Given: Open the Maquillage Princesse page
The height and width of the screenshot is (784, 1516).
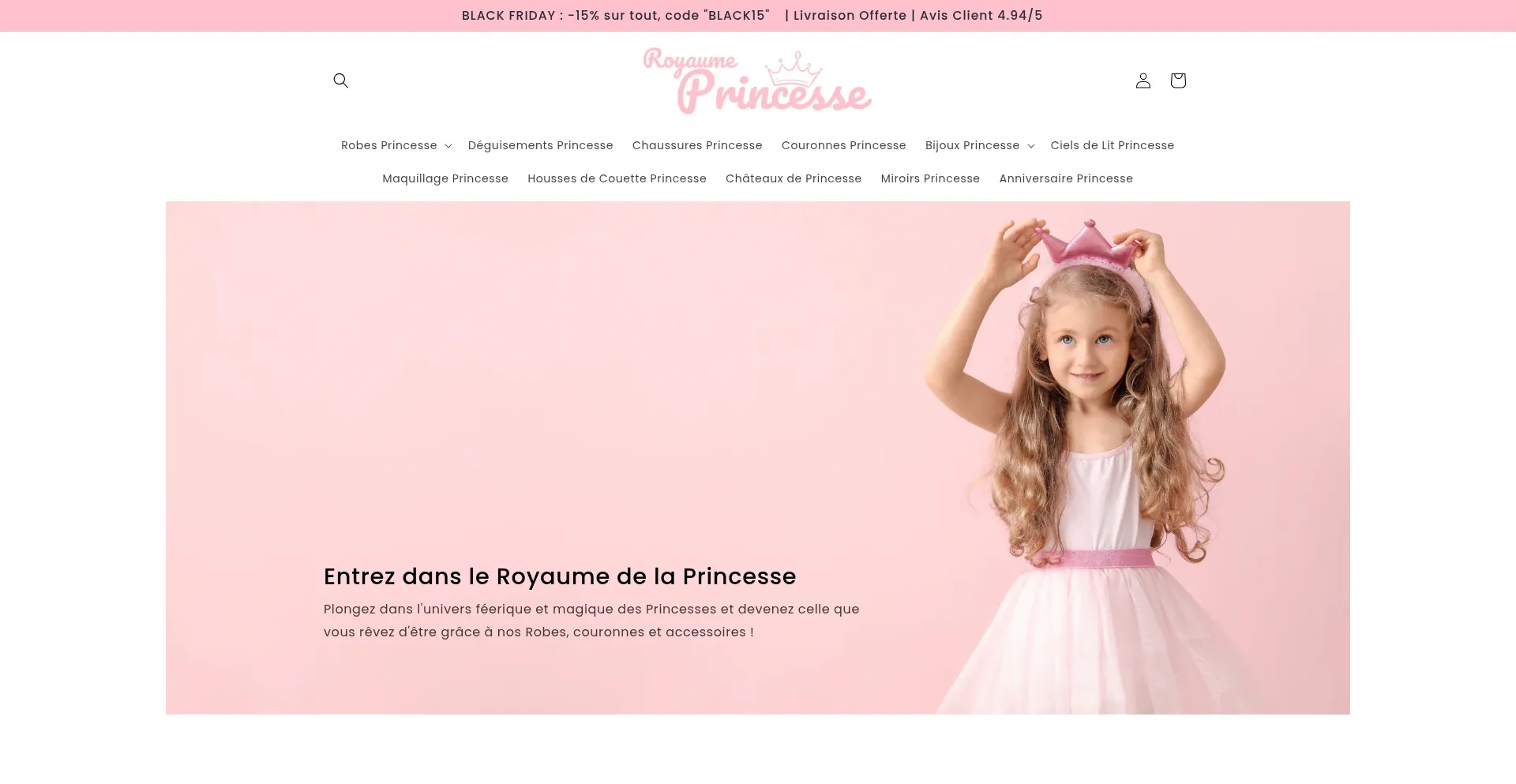Looking at the screenshot, I should coord(445,178).
